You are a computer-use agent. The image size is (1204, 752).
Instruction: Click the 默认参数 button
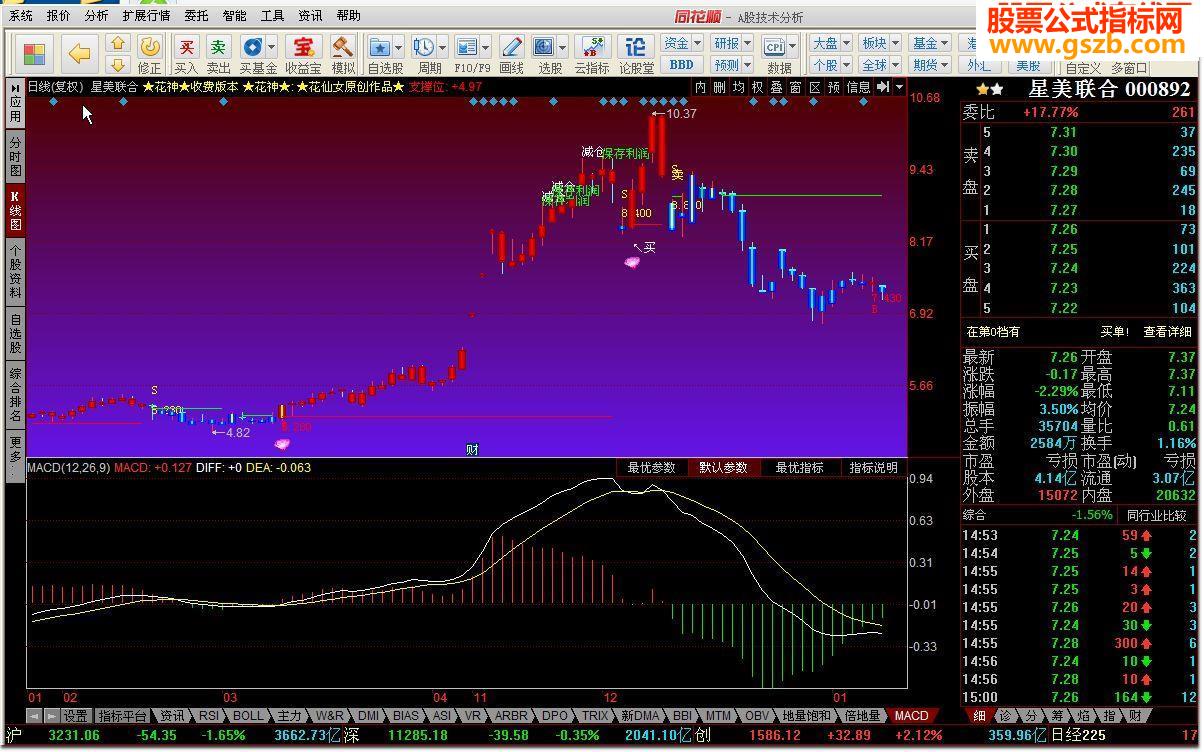click(723, 468)
